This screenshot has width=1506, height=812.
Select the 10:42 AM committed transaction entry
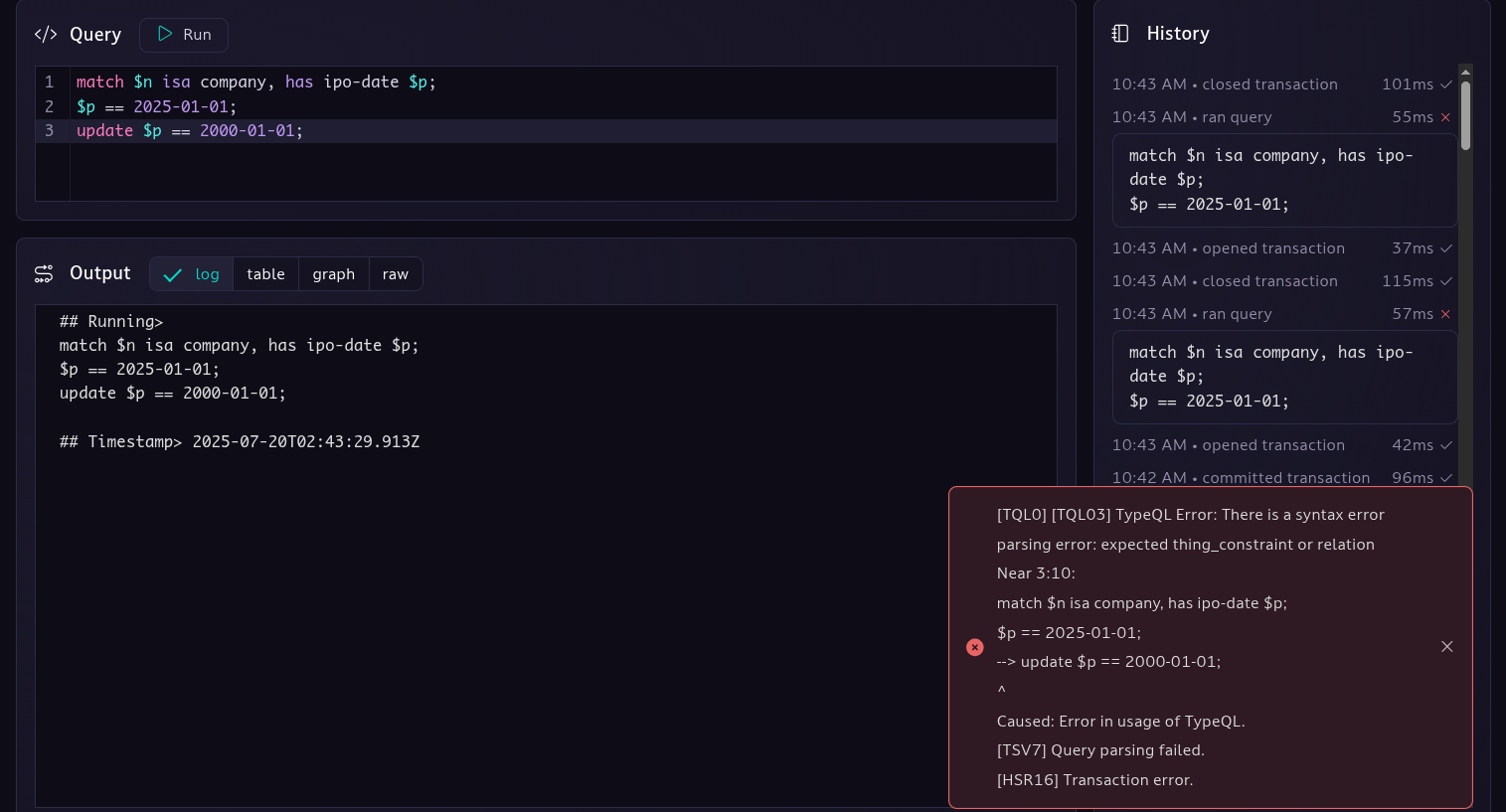coord(1282,477)
